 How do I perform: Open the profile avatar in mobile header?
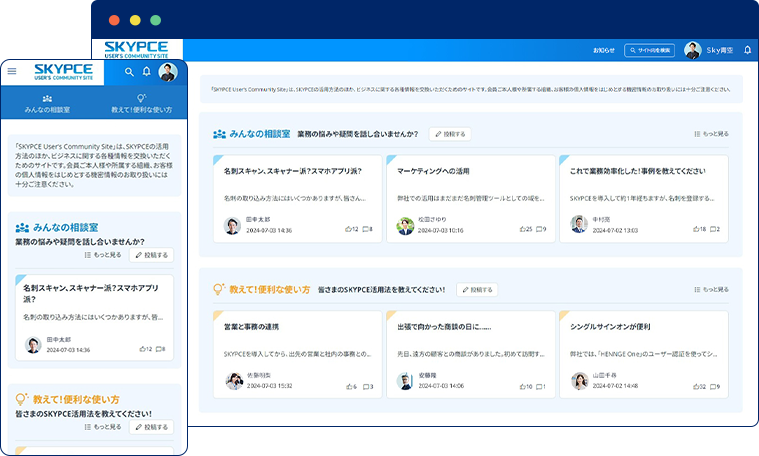click(168, 72)
